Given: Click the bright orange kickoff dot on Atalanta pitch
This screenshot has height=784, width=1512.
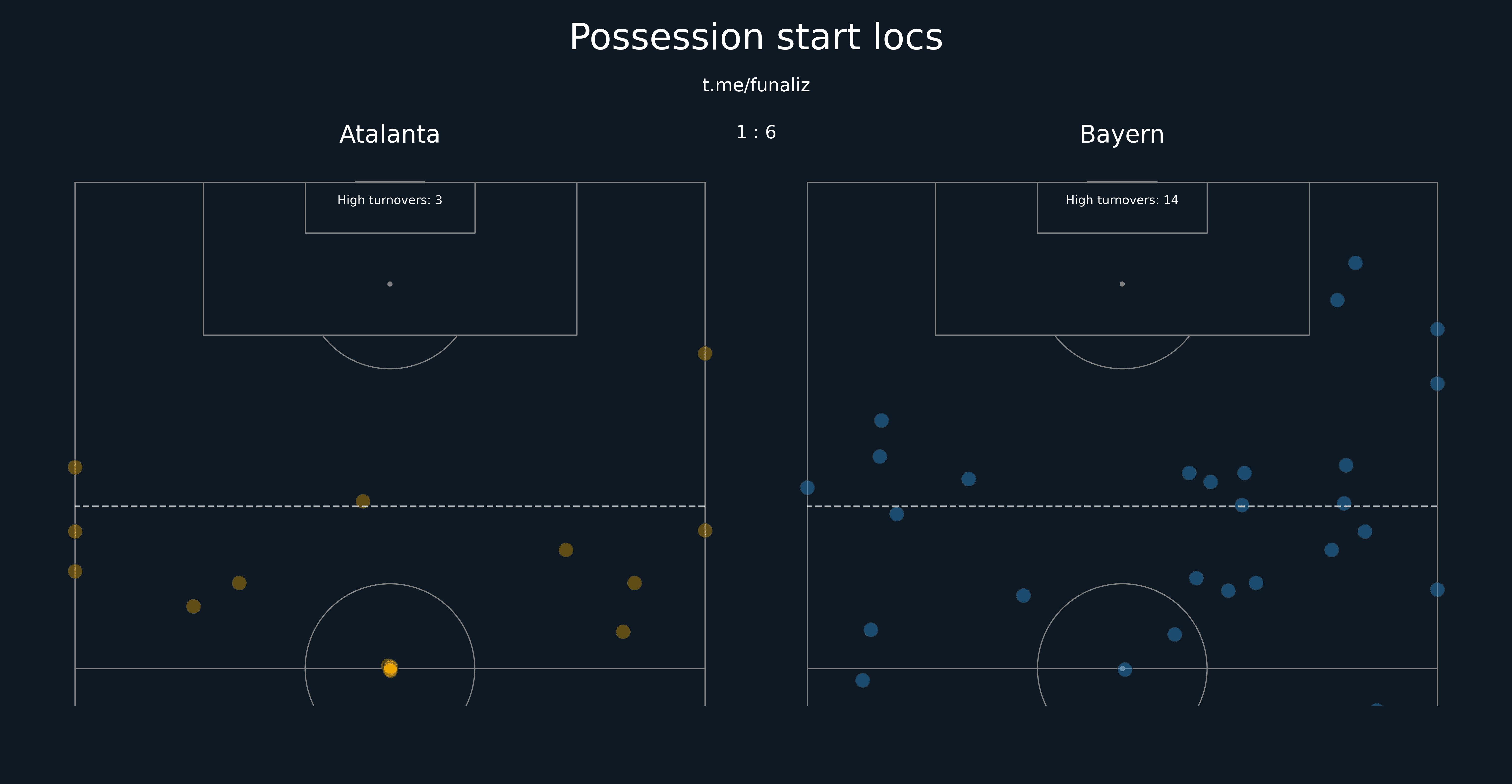Looking at the screenshot, I should click(390, 669).
